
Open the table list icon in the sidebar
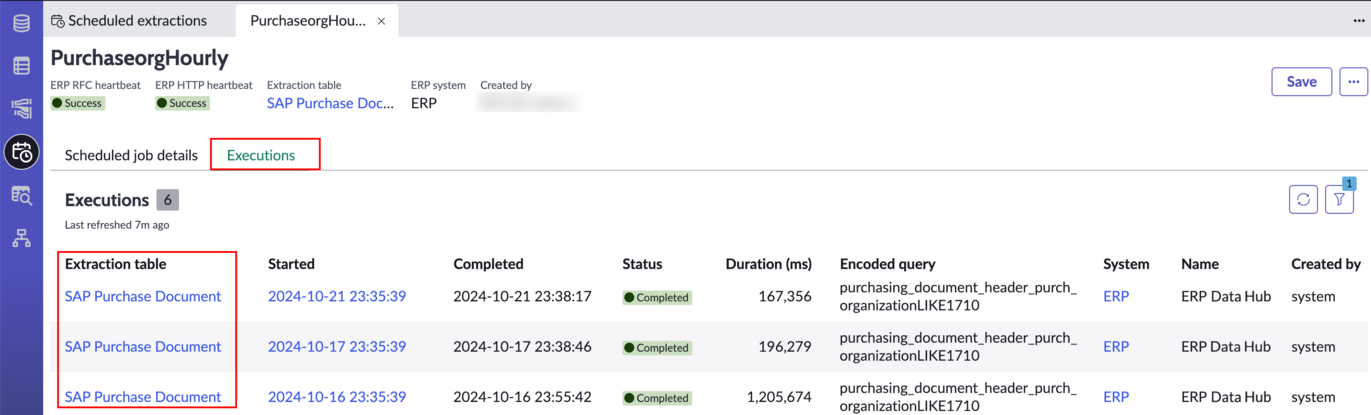tap(21, 67)
